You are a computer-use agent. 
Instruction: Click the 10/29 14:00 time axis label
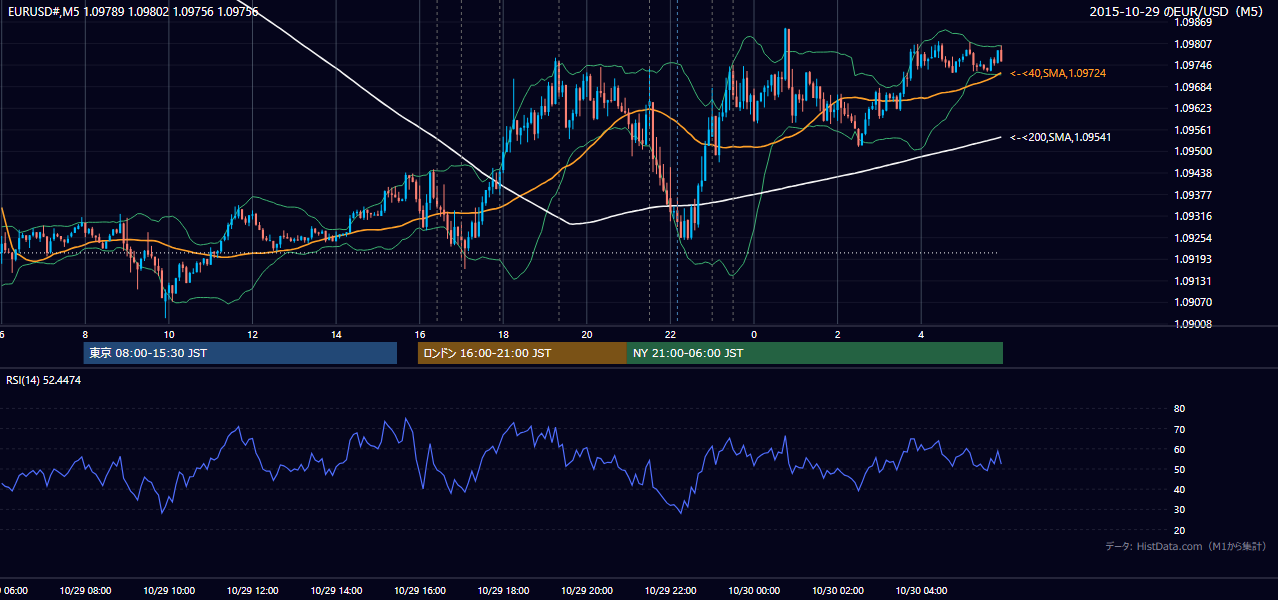(x=336, y=590)
